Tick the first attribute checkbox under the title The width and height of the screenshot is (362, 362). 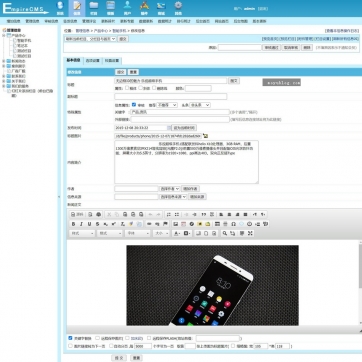coord(127,88)
